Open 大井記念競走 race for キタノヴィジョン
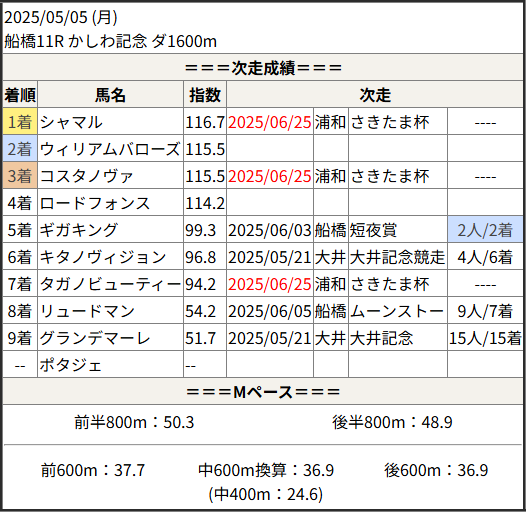 pos(397,257)
